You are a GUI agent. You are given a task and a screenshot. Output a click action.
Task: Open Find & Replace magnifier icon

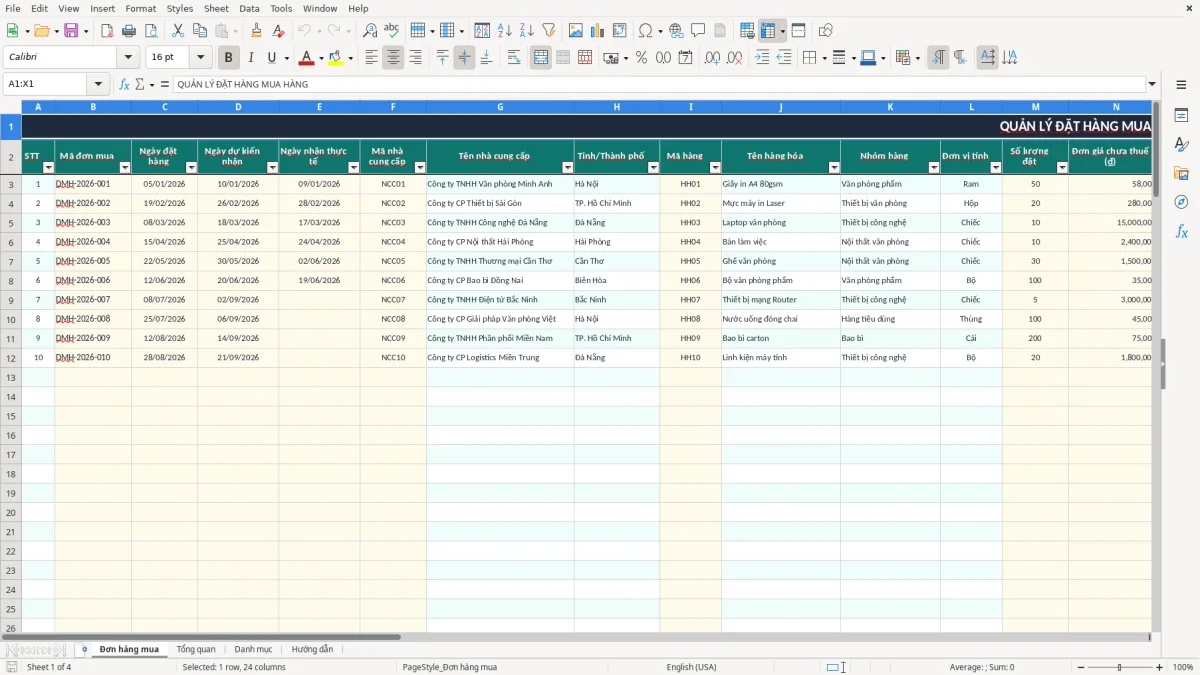point(370,31)
